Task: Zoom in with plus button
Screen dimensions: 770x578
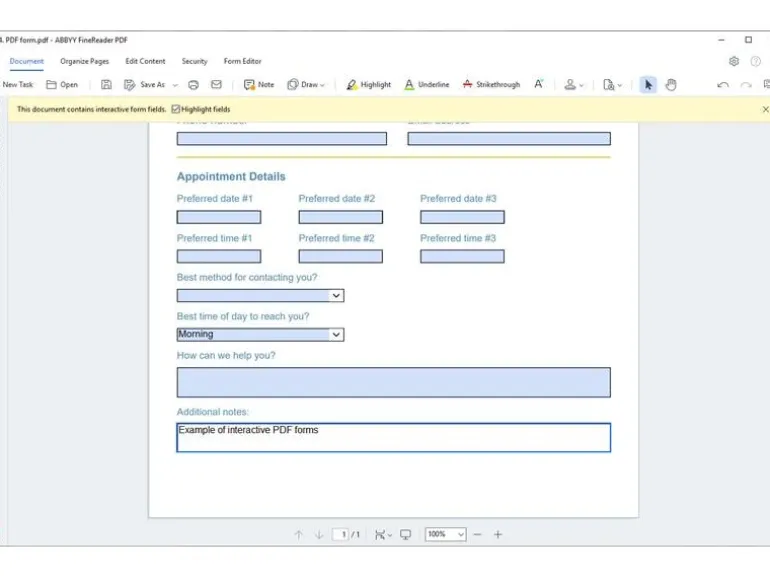Action: pos(498,534)
